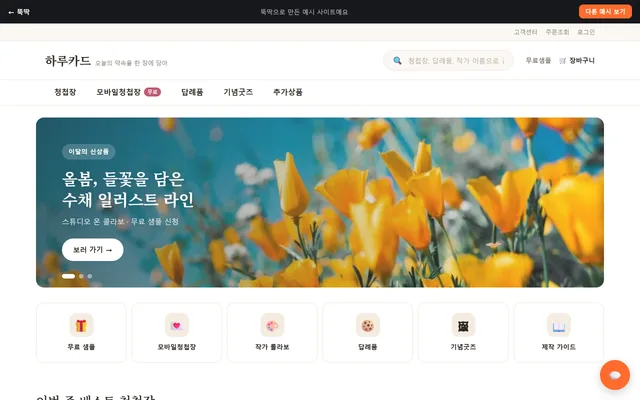The height and width of the screenshot is (400, 640).
Task: Select the third carousel dot
Action: (x=90, y=276)
